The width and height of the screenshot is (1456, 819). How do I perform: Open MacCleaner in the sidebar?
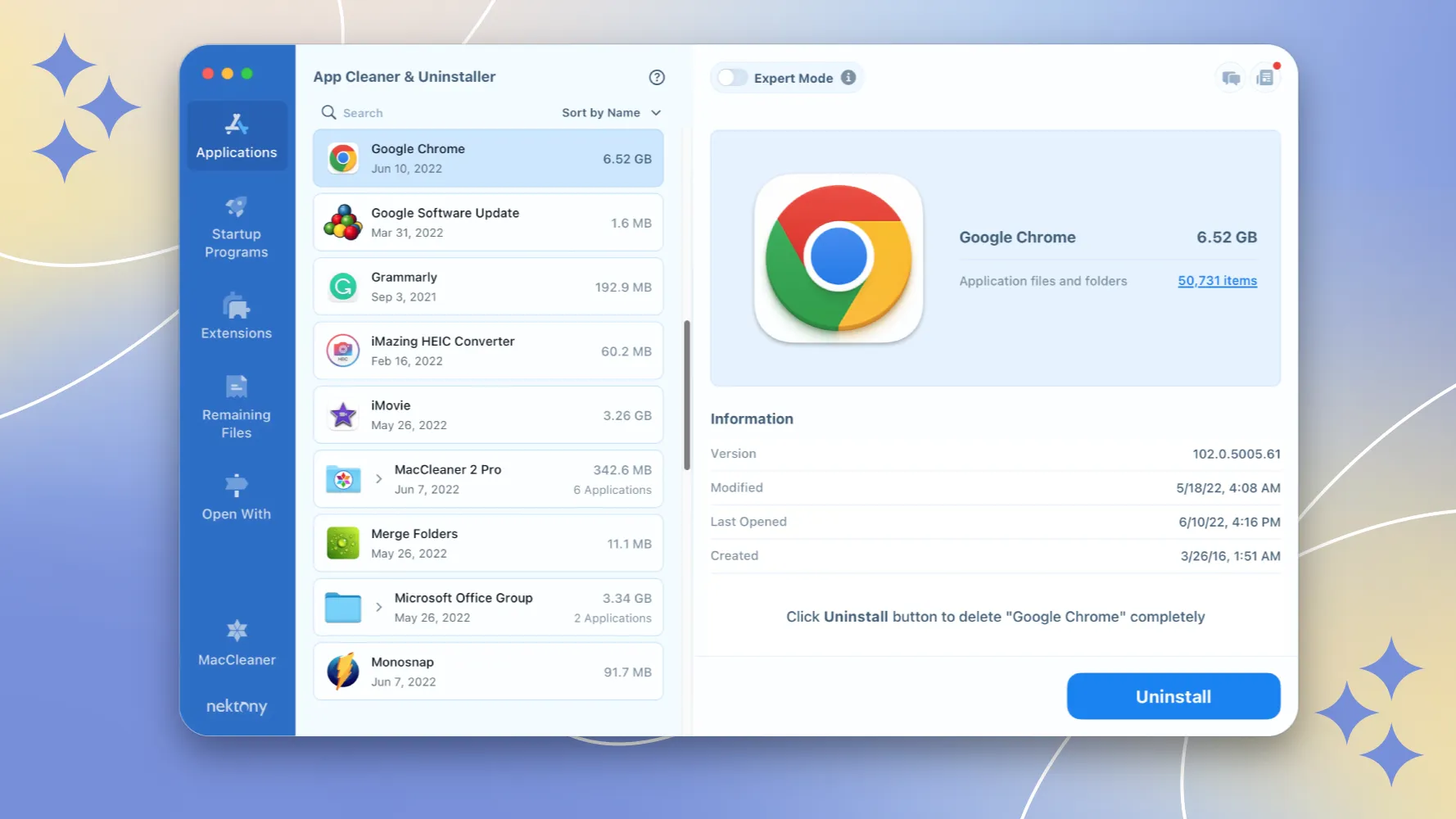coord(237,644)
